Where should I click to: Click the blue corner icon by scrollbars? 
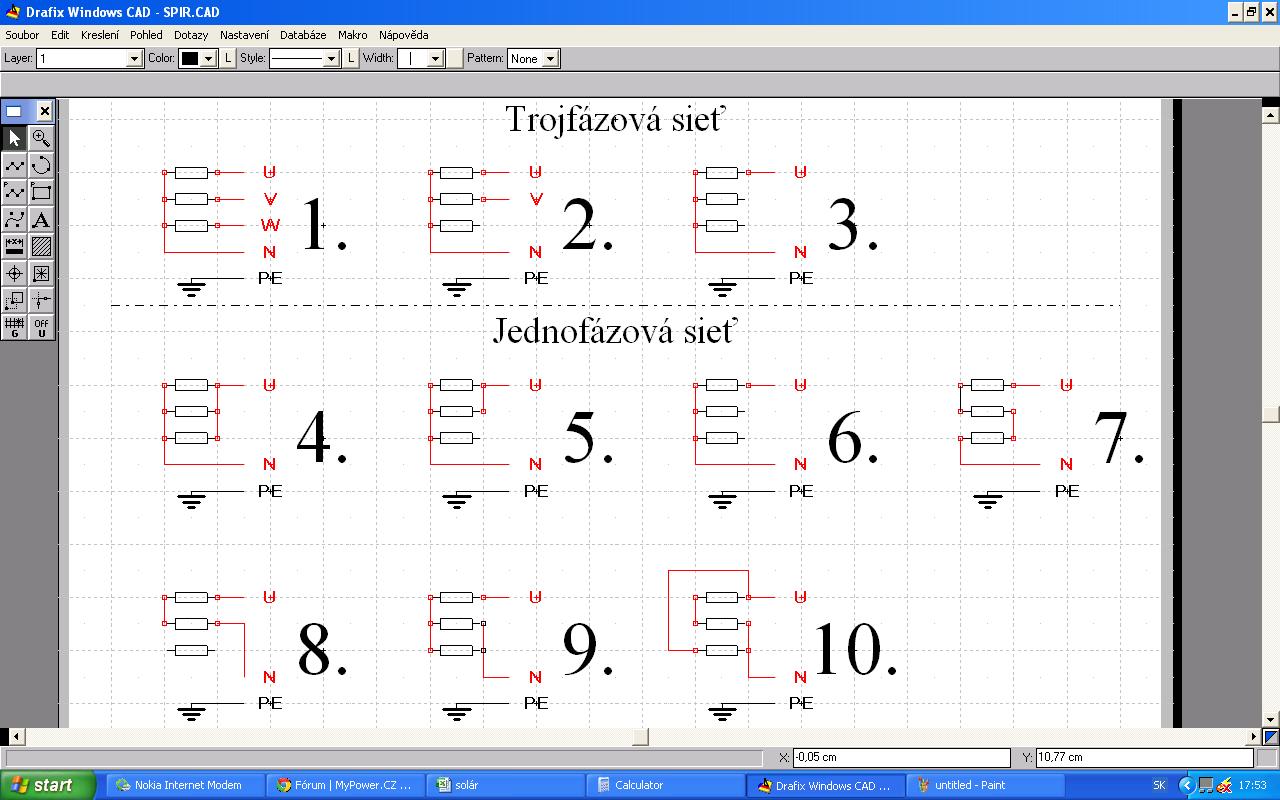point(1271,737)
